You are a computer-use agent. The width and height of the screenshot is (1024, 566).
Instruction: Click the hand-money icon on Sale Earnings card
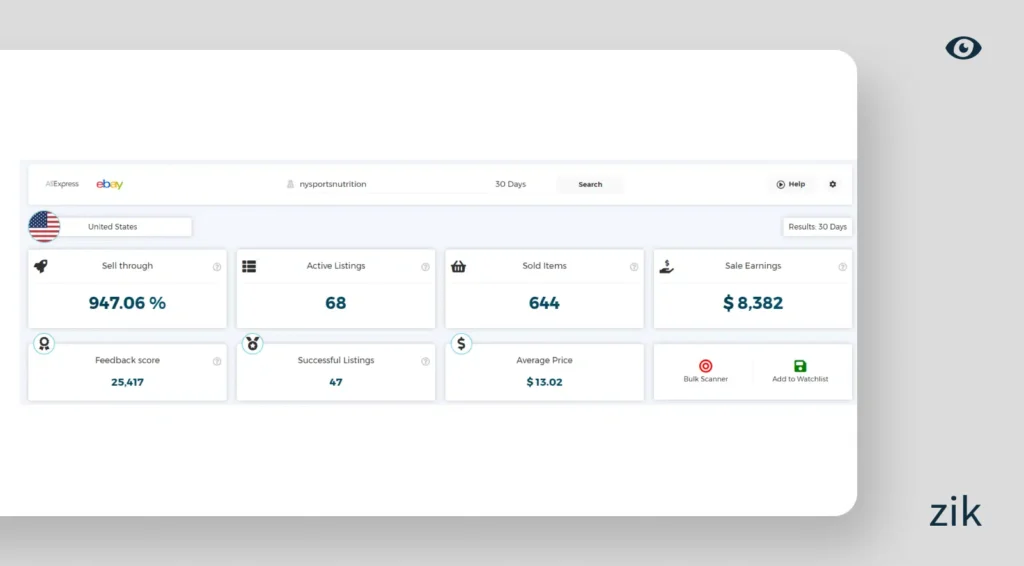coord(666,266)
